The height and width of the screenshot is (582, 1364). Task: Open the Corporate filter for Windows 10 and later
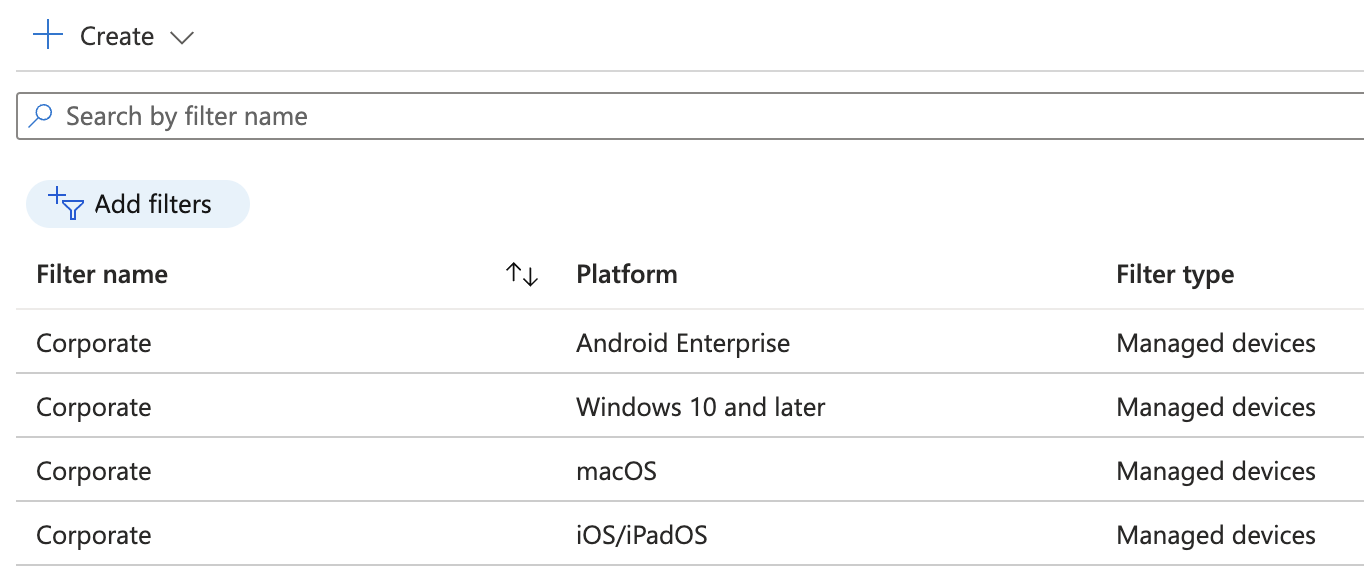click(x=94, y=407)
